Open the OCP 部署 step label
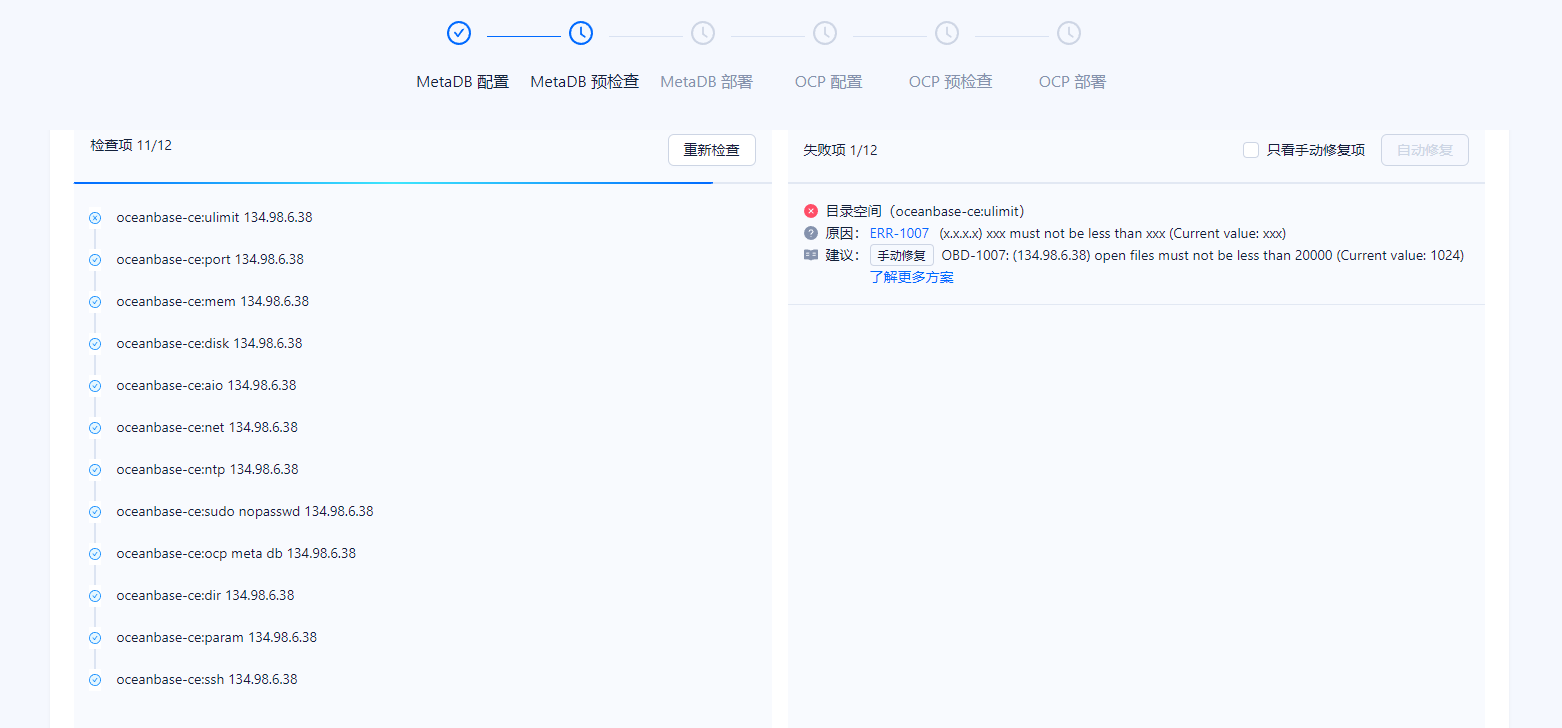Screen dimensions: 1562x728 pos(1072,82)
